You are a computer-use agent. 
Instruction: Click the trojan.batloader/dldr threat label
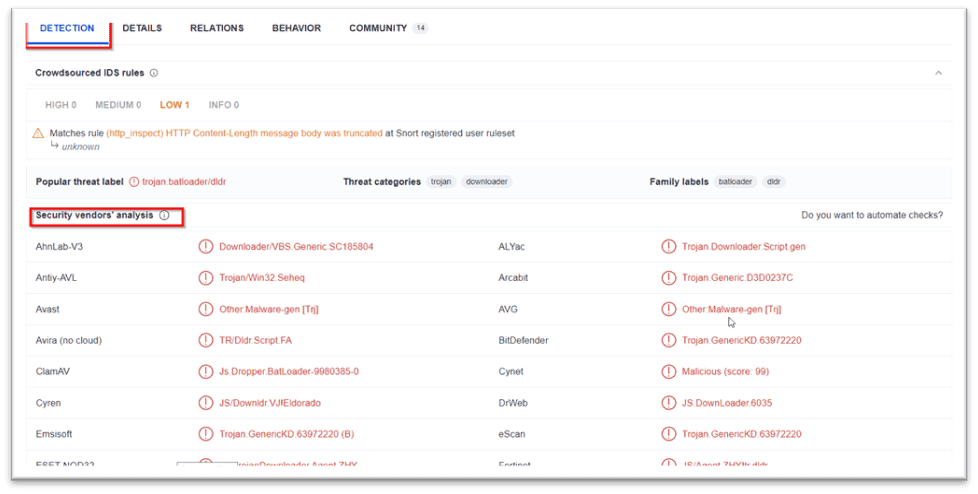click(x=185, y=182)
